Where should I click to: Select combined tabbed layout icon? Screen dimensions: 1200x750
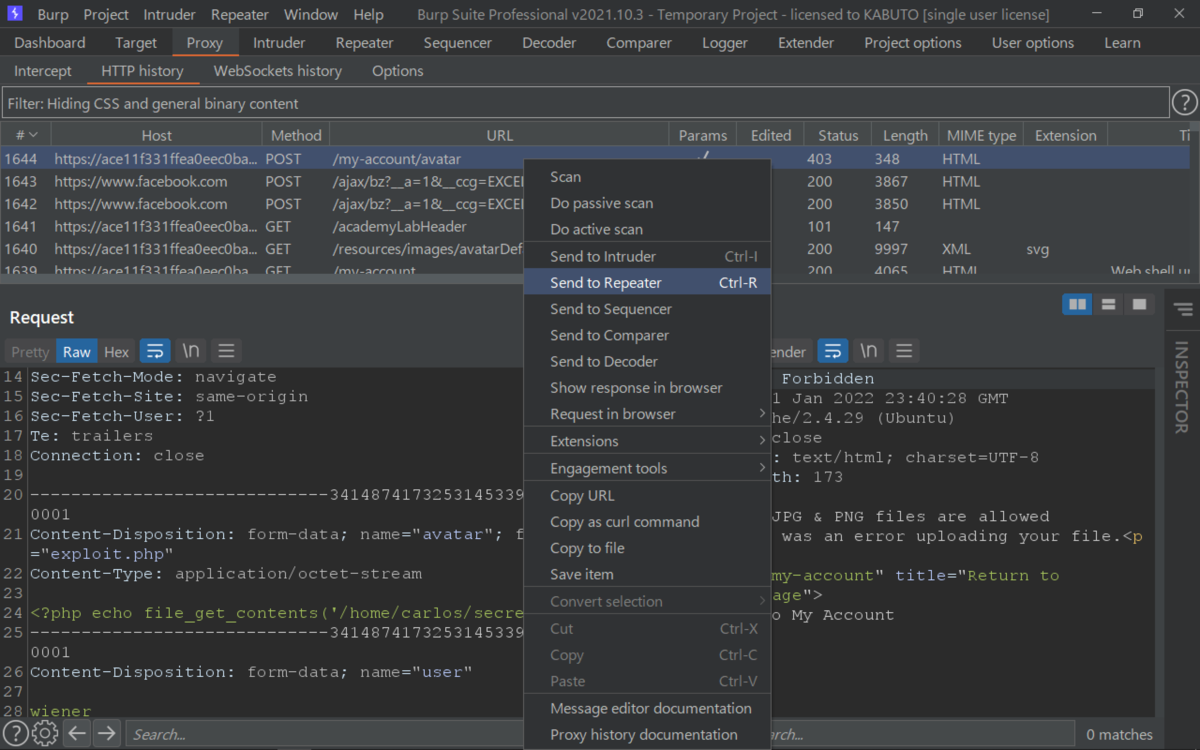pyautogui.click(x=1138, y=304)
